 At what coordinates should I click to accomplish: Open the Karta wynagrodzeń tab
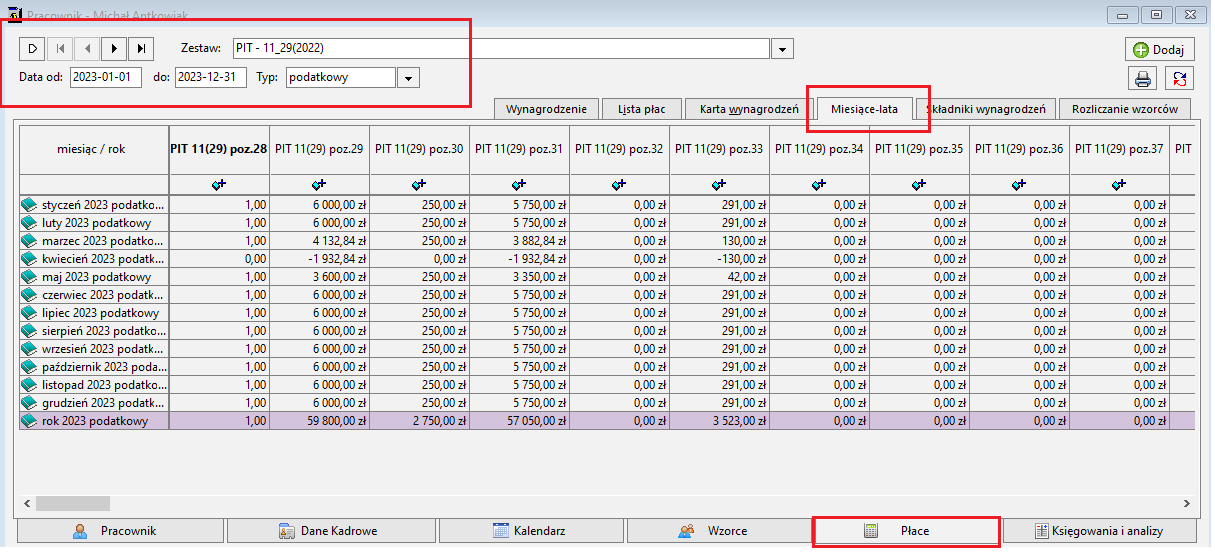coord(748,109)
